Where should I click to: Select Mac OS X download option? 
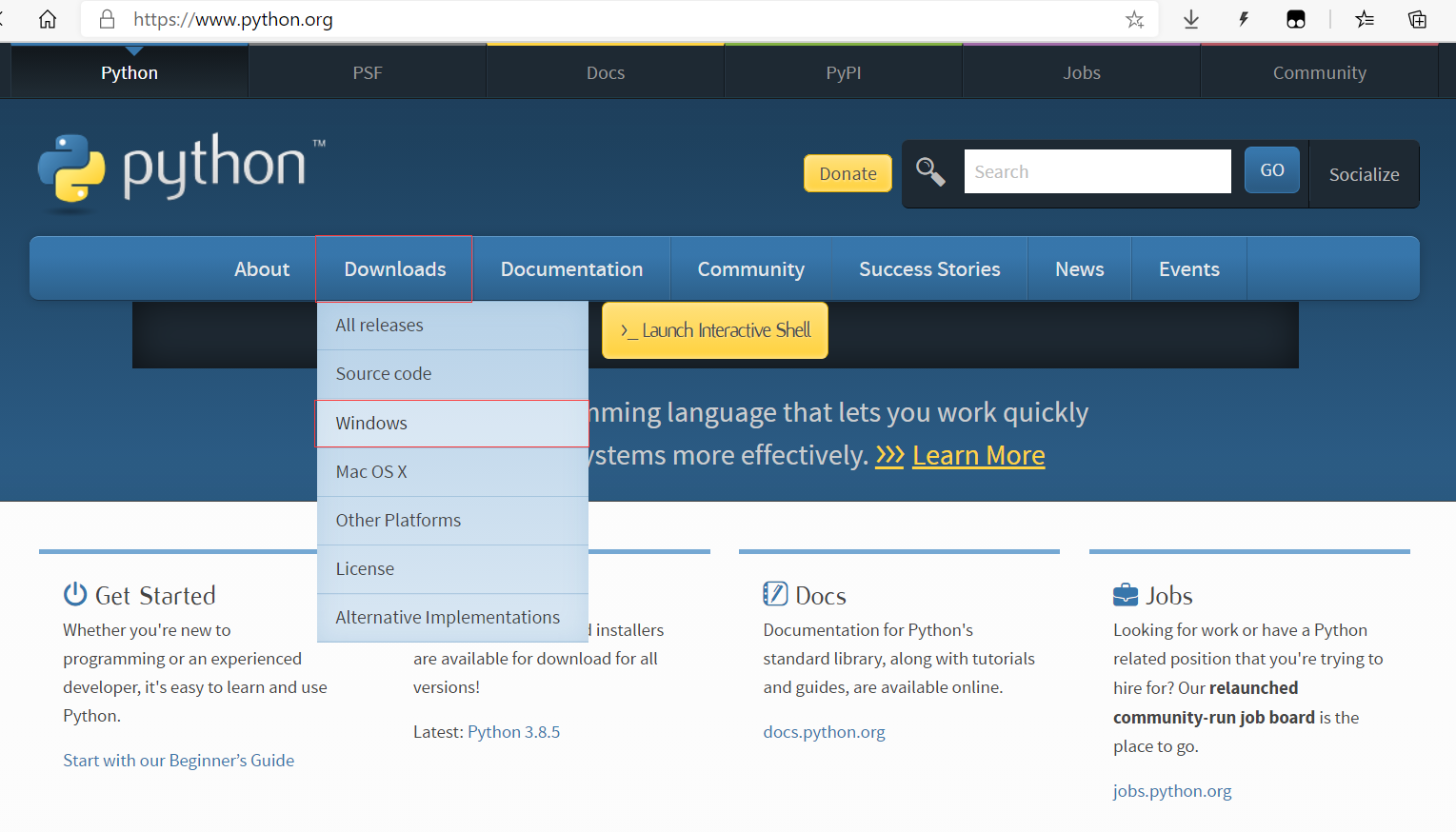(x=452, y=472)
